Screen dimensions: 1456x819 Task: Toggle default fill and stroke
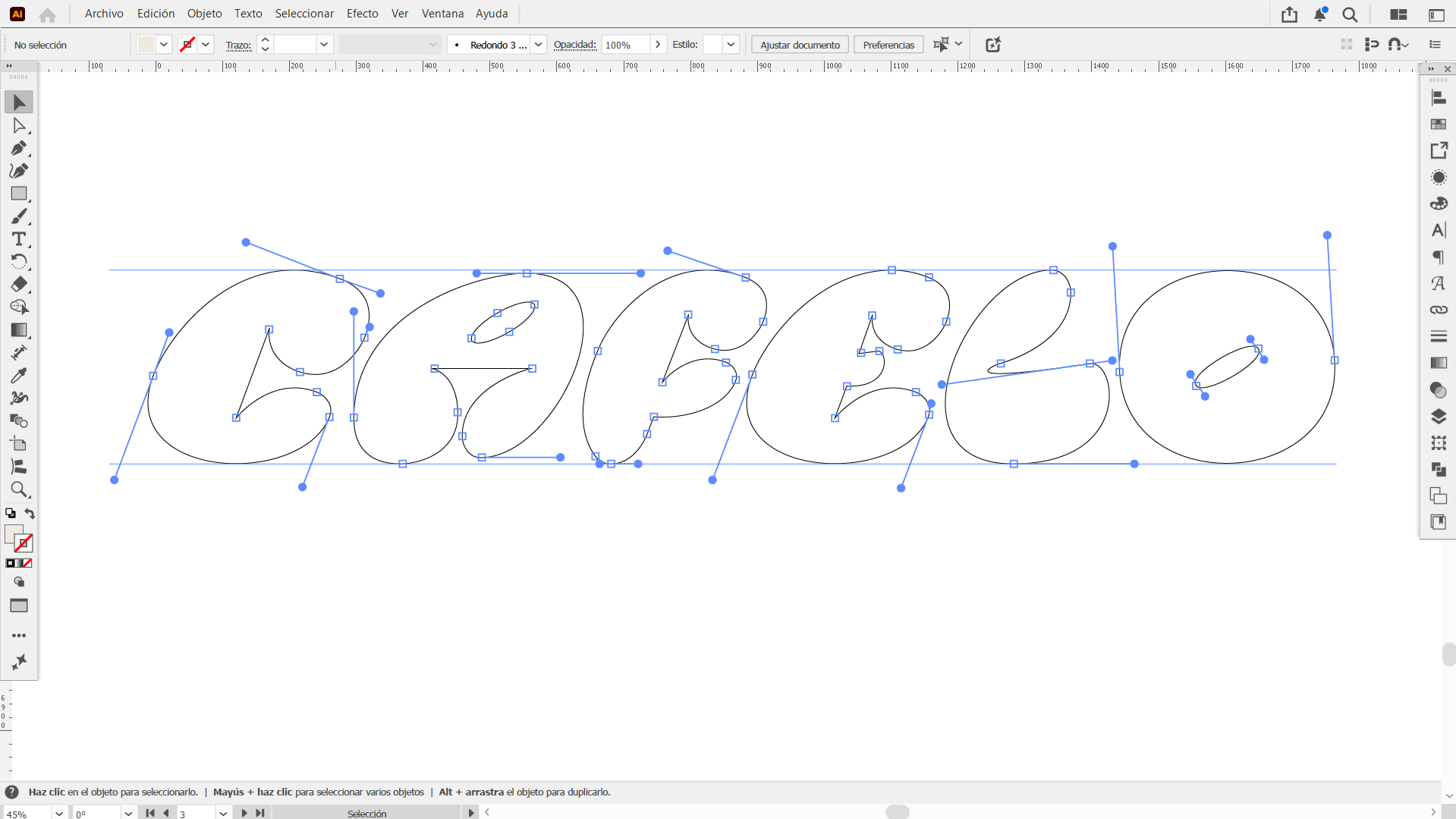[x=11, y=514]
